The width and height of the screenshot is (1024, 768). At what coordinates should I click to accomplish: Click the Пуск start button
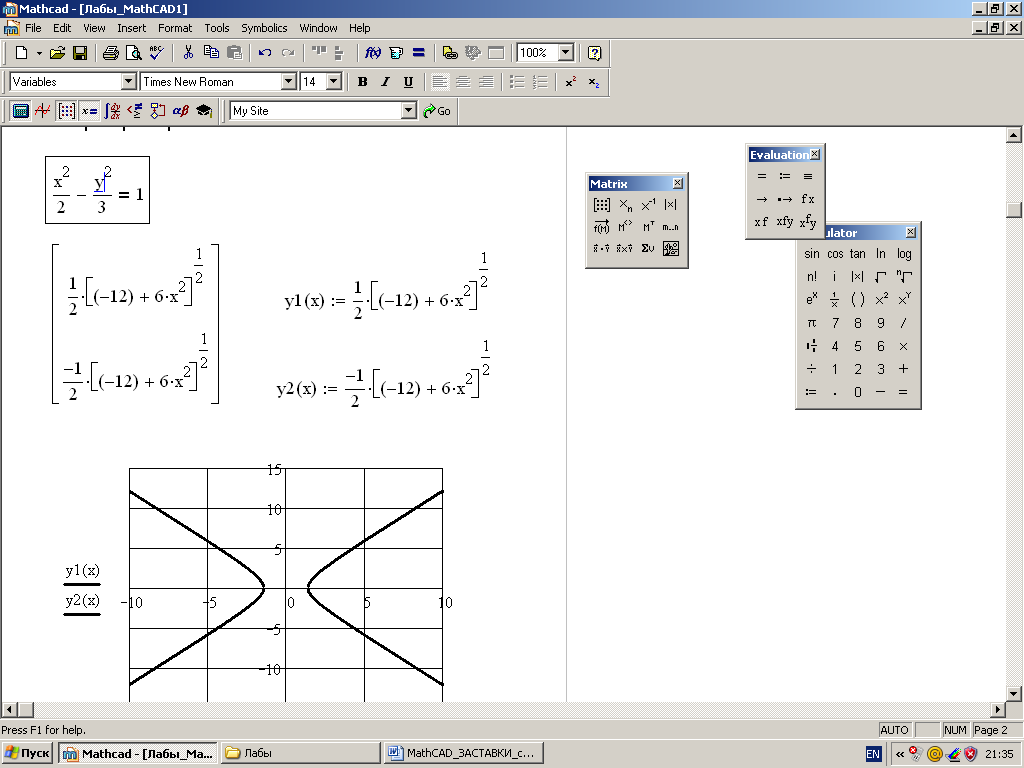pyautogui.click(x=28, y=753)
